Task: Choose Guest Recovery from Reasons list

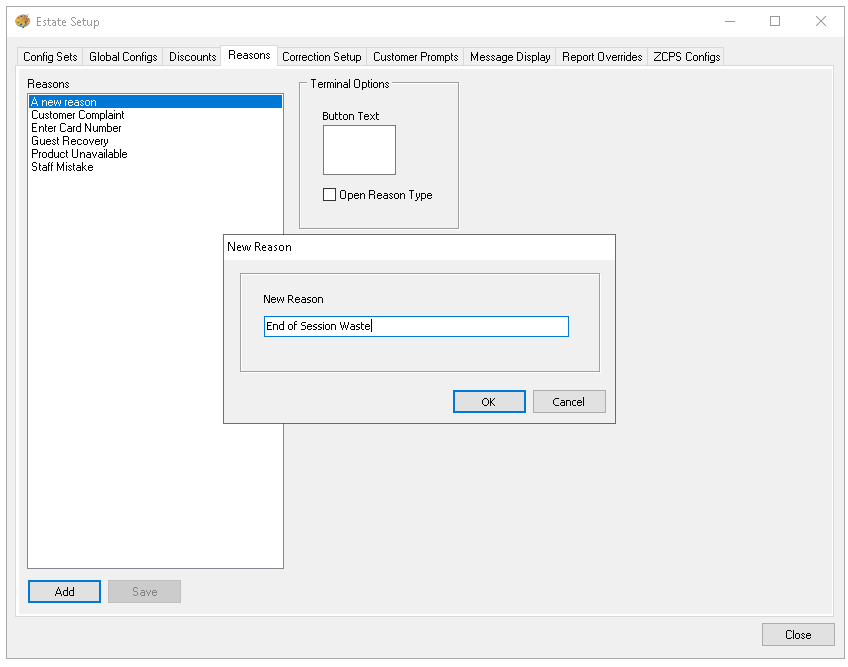Action: [x=70, y=141]
